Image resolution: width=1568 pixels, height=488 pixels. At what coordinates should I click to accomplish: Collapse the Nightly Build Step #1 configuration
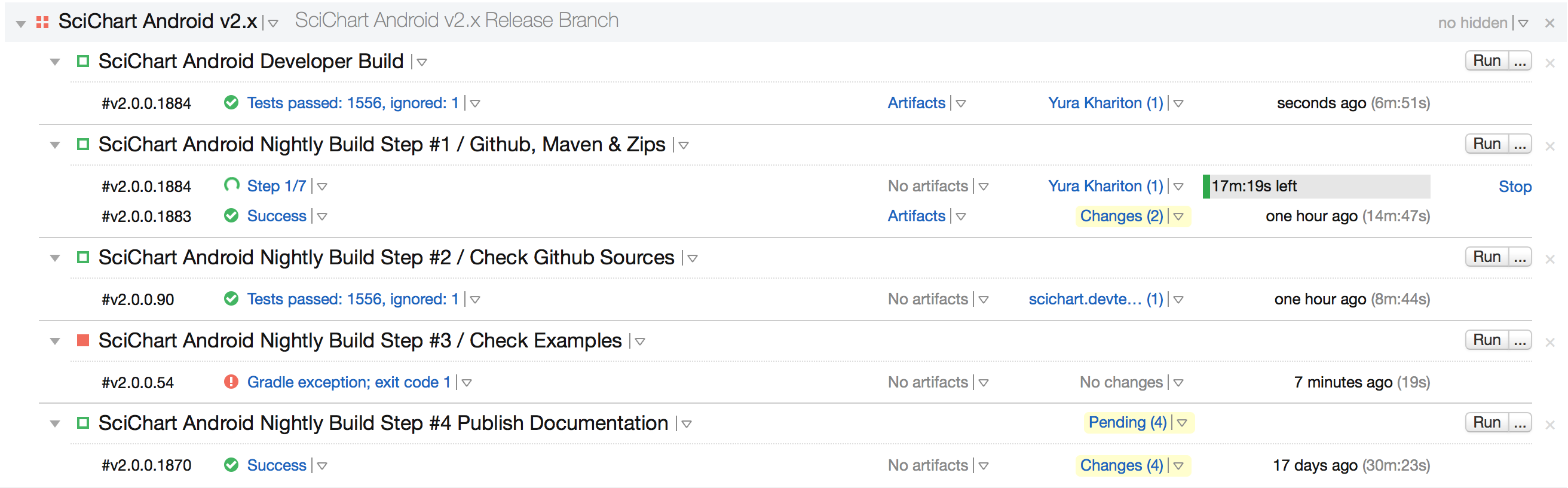55,145
